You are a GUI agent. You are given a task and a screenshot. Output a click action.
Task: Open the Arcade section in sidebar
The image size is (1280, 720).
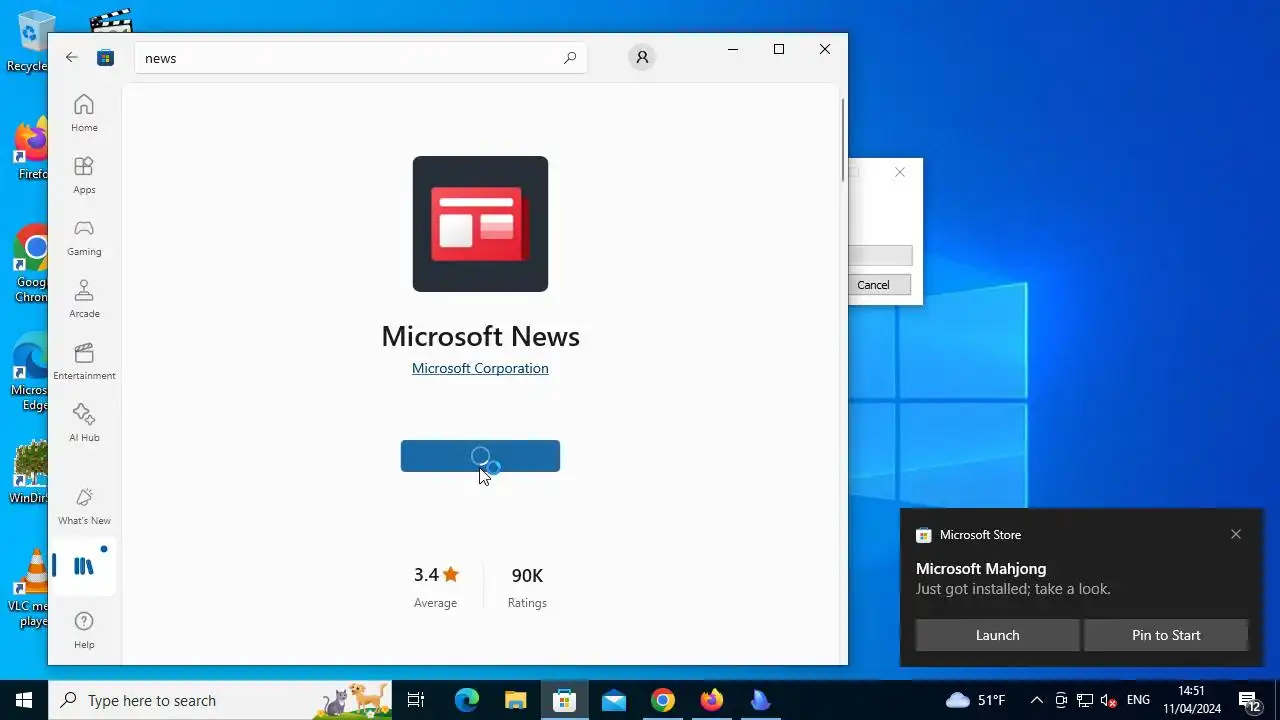84,299
